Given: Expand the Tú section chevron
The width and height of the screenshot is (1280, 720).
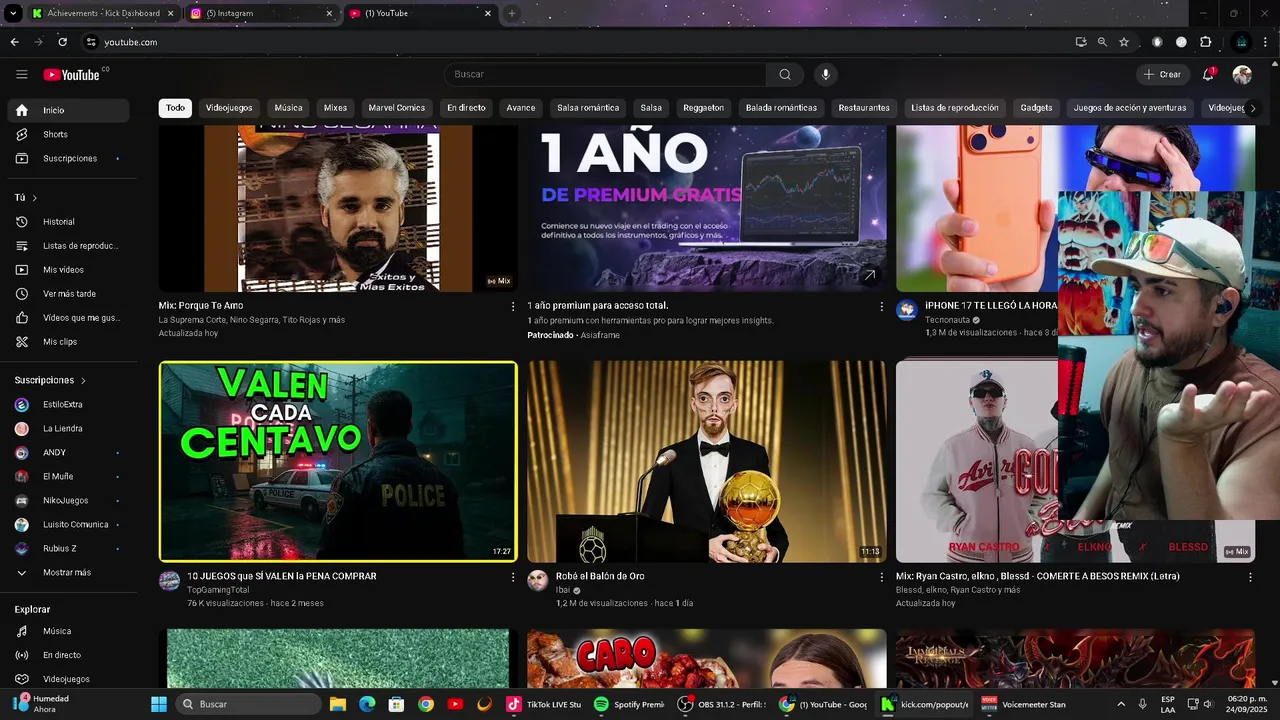Looking at the screenshot, I should point(34,198).
